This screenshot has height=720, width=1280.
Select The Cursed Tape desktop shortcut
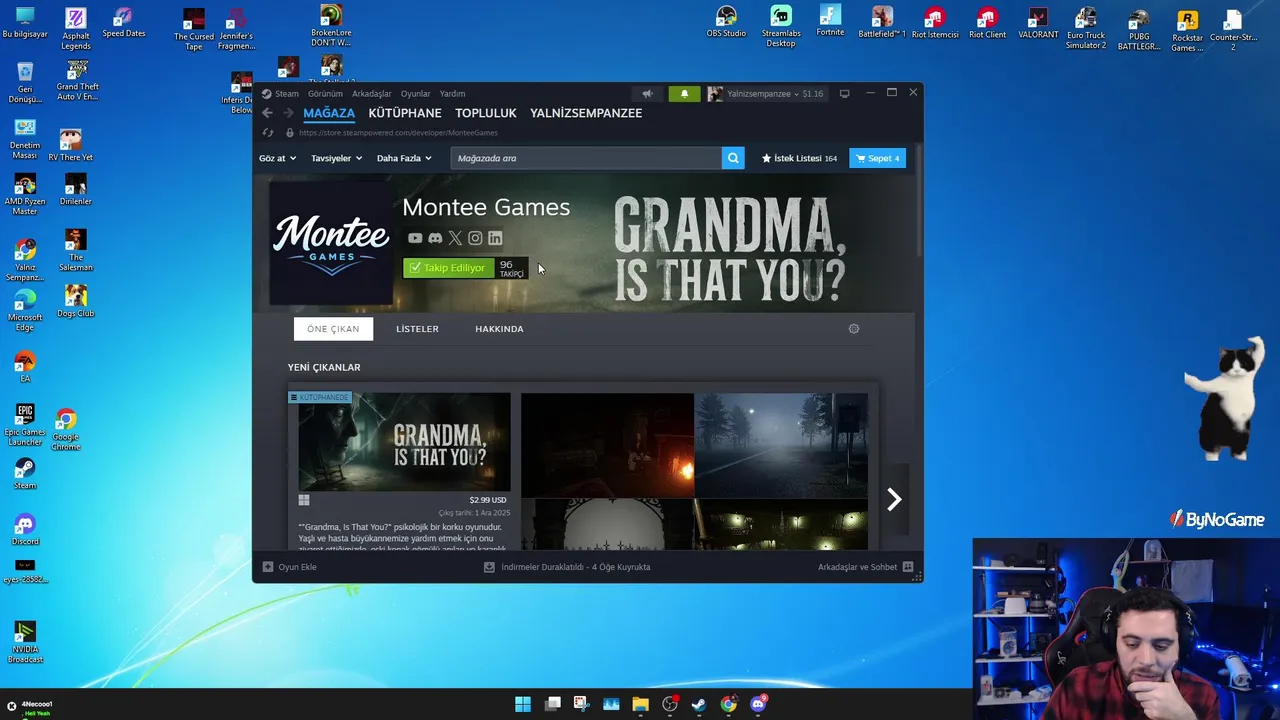[194, 29]
